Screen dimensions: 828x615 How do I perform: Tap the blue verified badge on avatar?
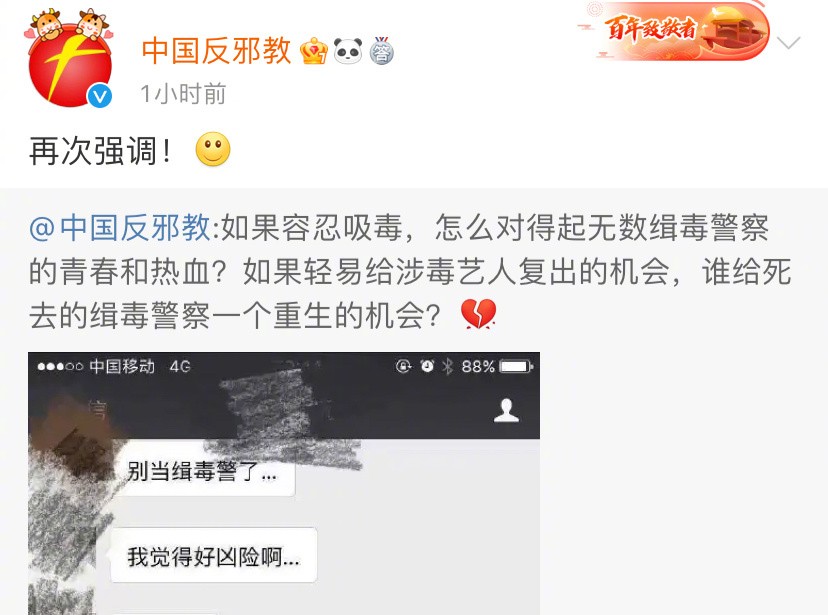(99, 96)
